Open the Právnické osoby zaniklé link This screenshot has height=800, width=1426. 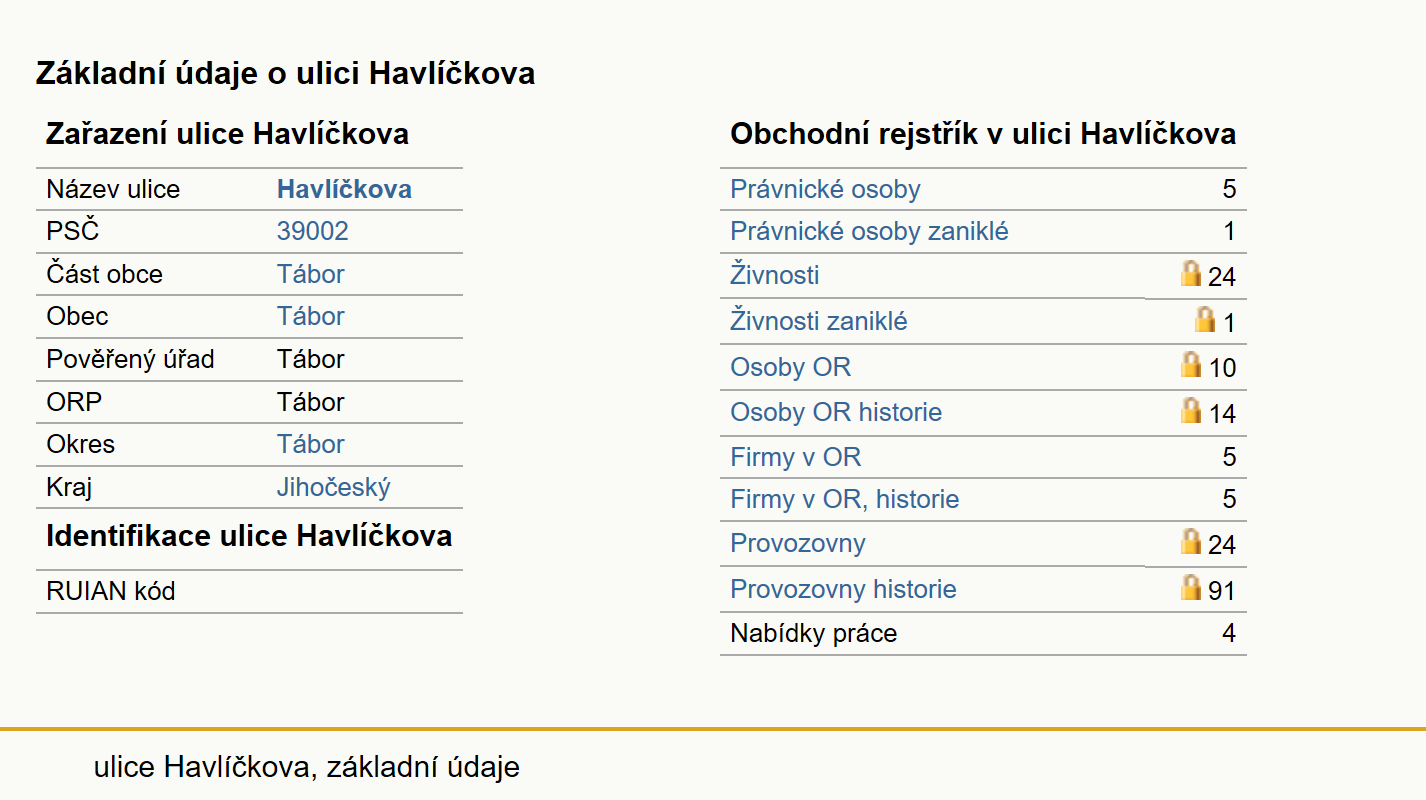[x=869, y=231]
